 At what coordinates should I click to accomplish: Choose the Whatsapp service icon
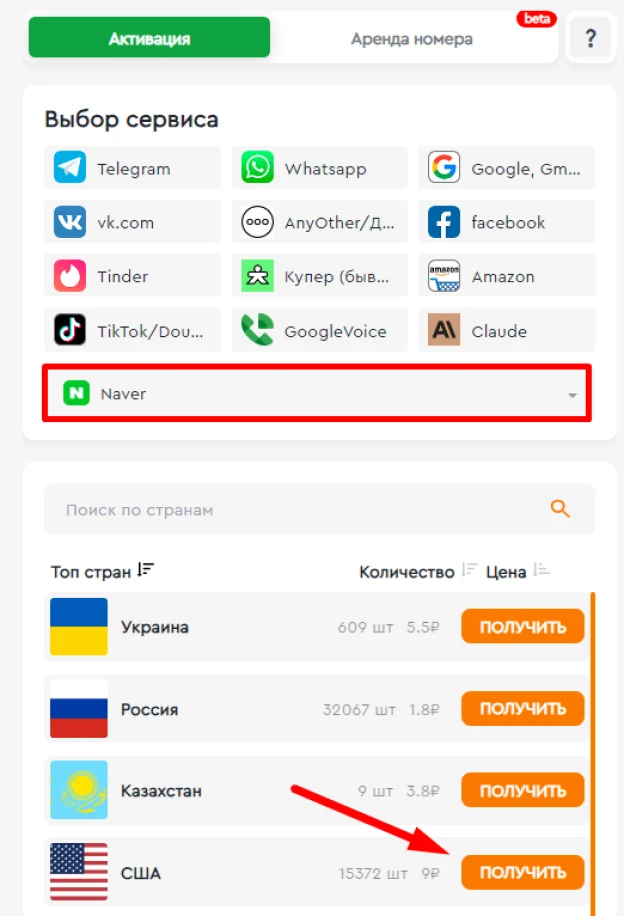click(x=257, y=168)
